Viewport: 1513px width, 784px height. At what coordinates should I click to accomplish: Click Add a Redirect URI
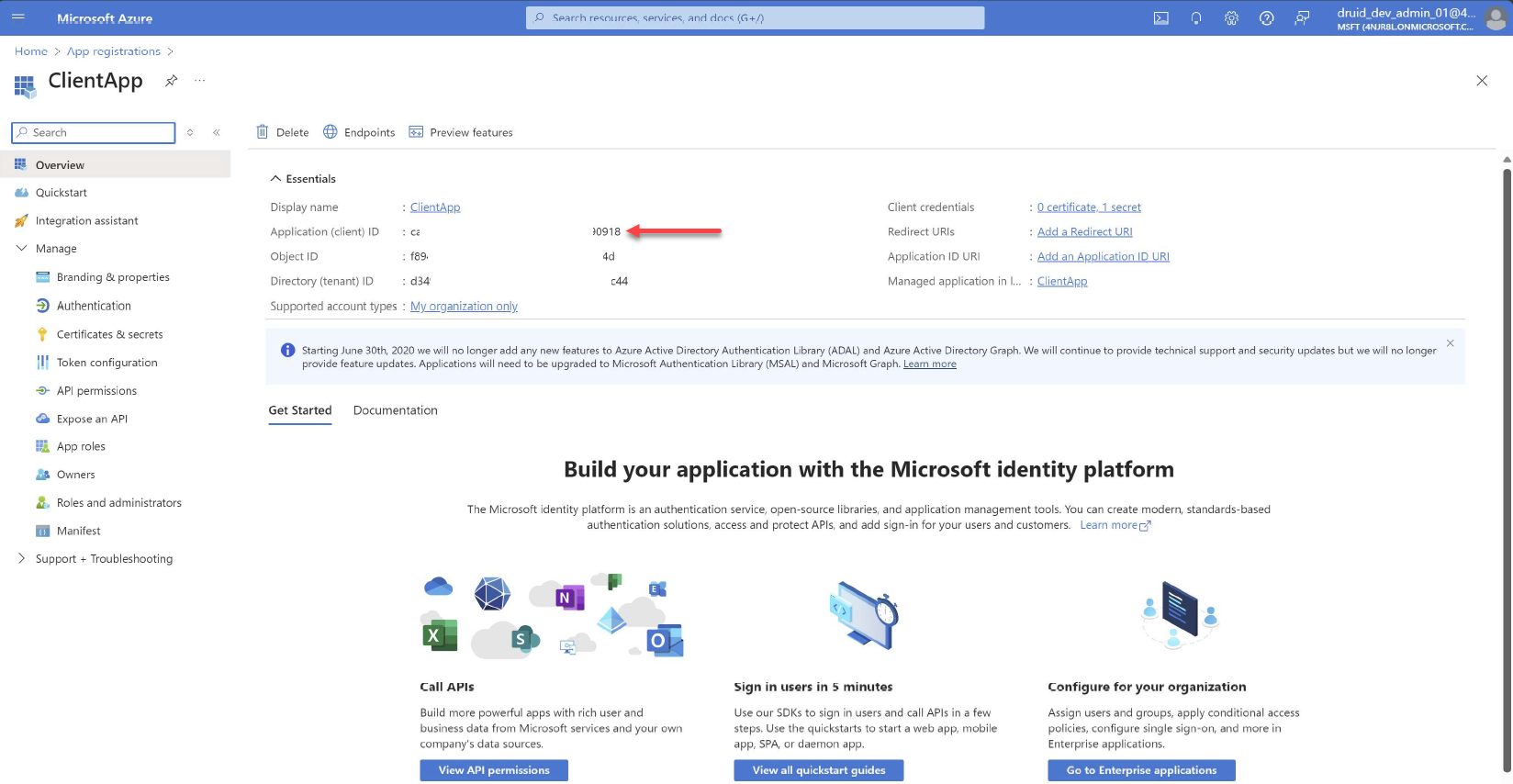click(1085, 232)
